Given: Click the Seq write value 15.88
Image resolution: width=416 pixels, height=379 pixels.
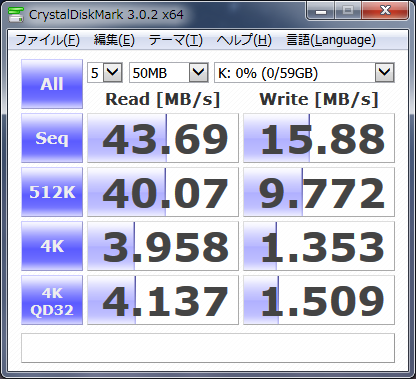Looking at the screenshot, I should pos(319,138).
